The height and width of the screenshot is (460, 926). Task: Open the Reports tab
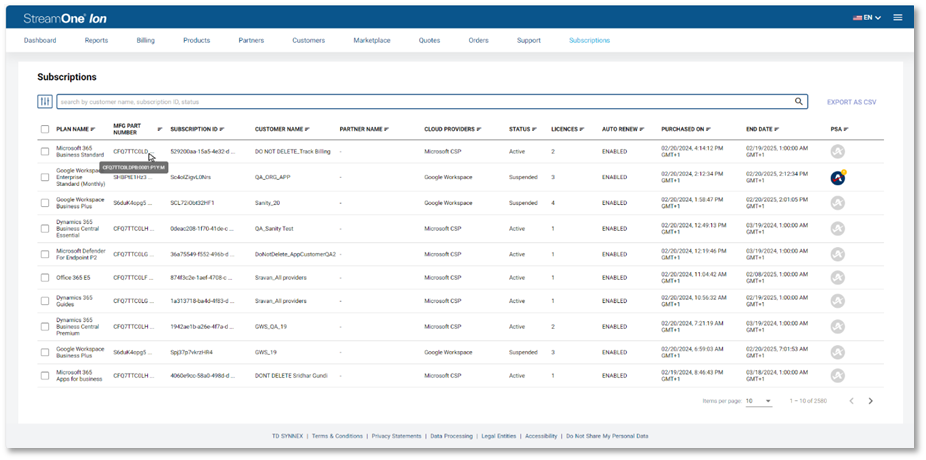(96, 41)
